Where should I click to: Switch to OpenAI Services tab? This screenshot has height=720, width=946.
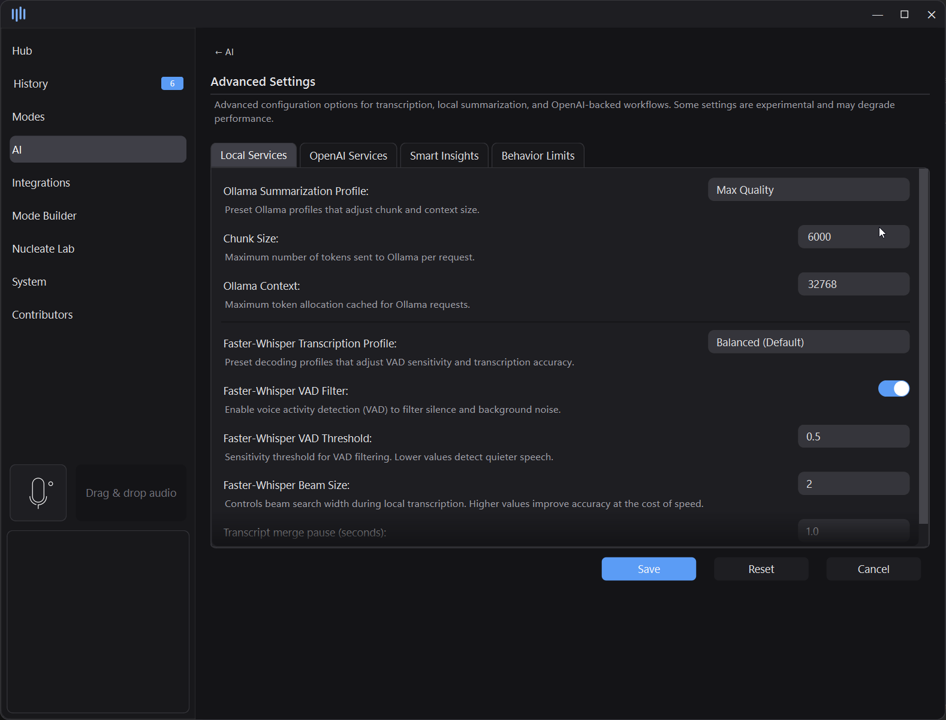pyautogui.click(x=348, y=156)
